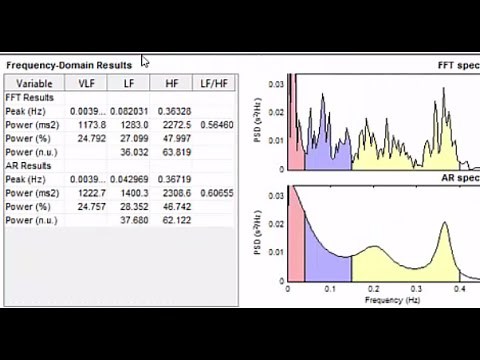Click FFT HF power value 2272.5
The image size is (480, 360).
[x=177, y=125]
